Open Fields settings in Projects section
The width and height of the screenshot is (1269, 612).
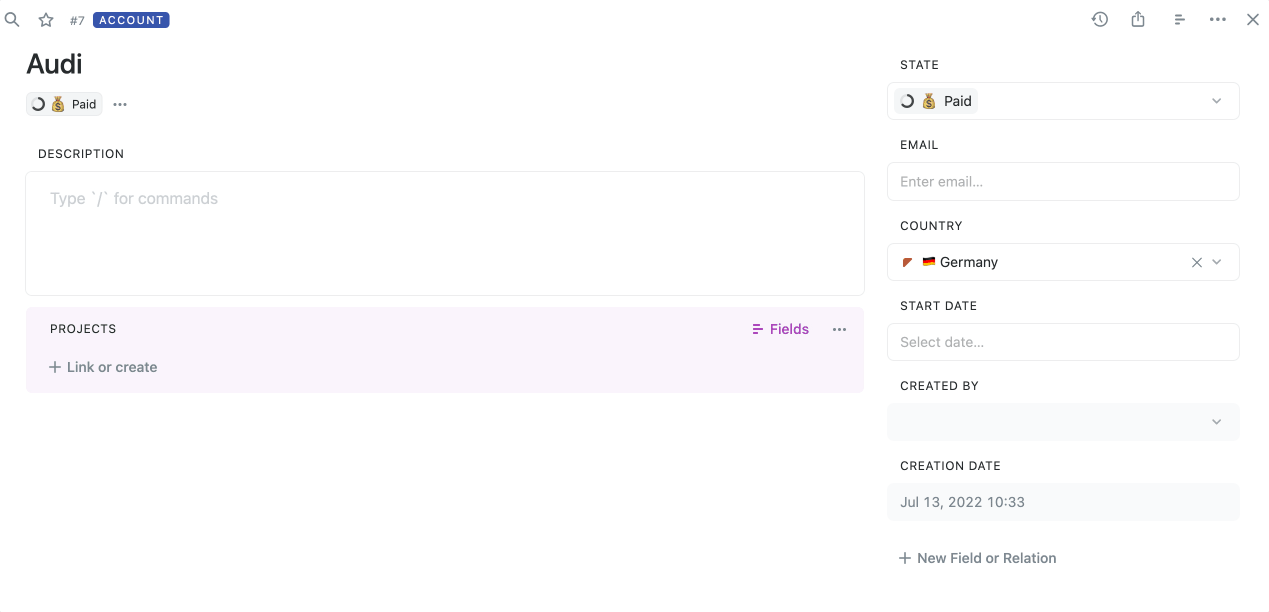[780, 329]
